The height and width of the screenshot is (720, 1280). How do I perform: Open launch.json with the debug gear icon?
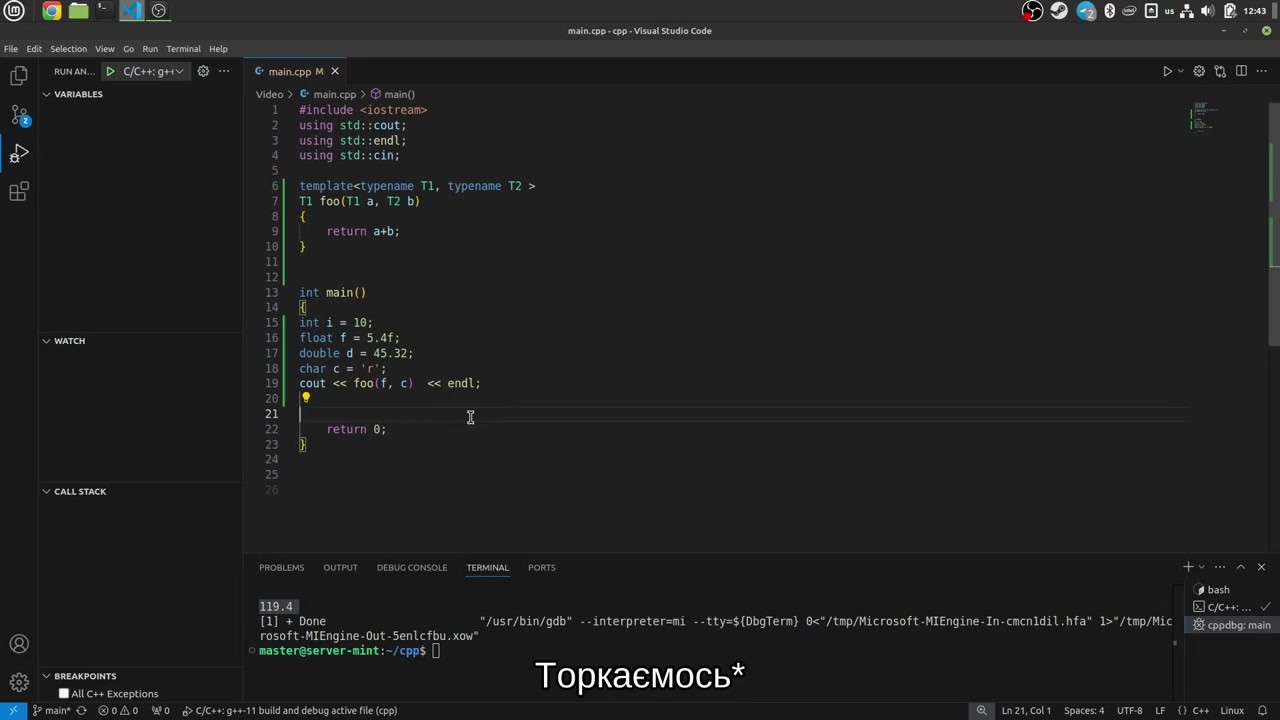point(203,72)
